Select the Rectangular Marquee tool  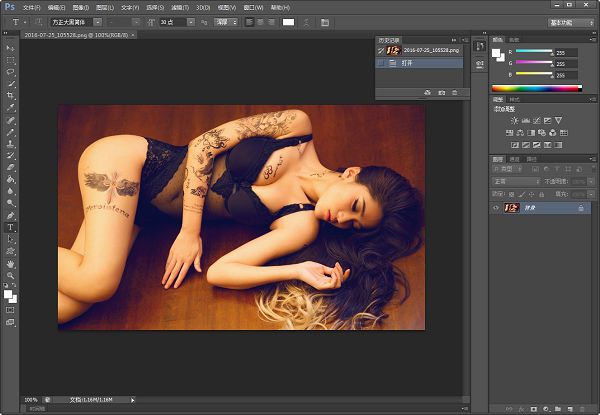click(x=10, y=60)
